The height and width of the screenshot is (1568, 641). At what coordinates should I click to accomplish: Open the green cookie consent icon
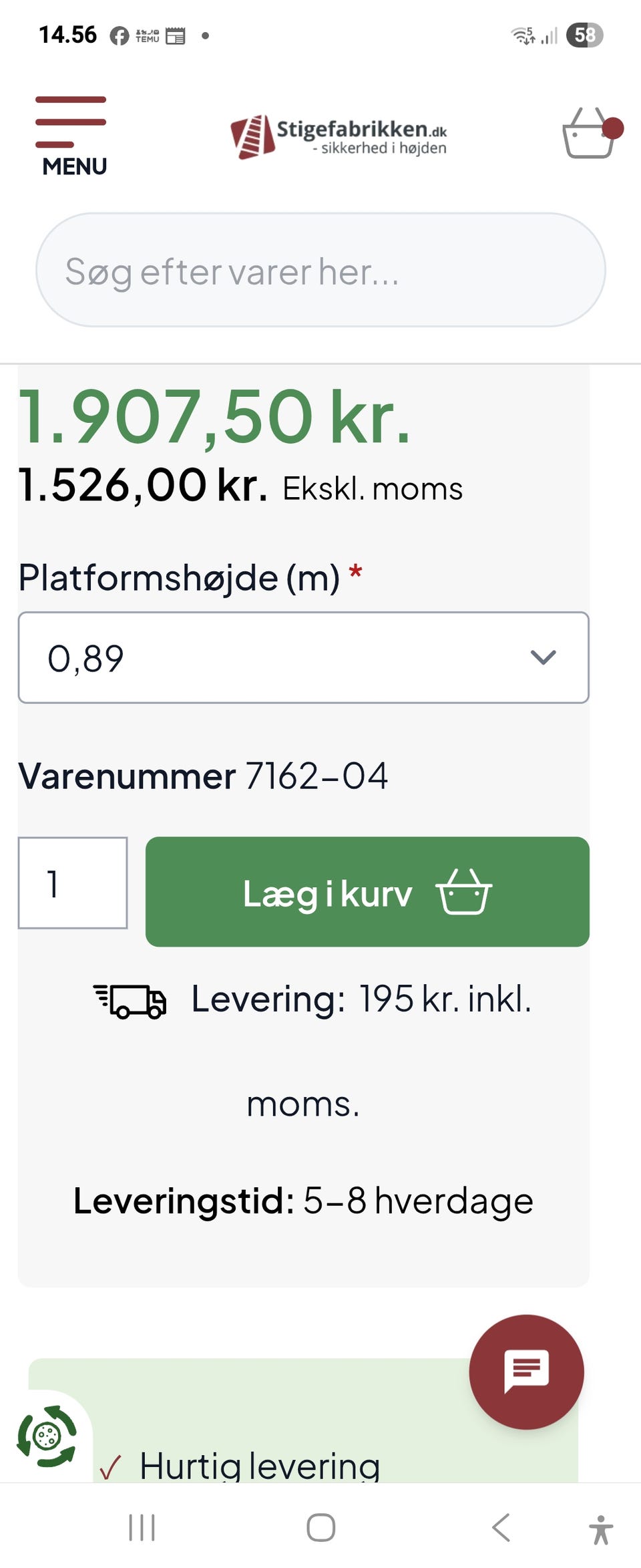47,1436
